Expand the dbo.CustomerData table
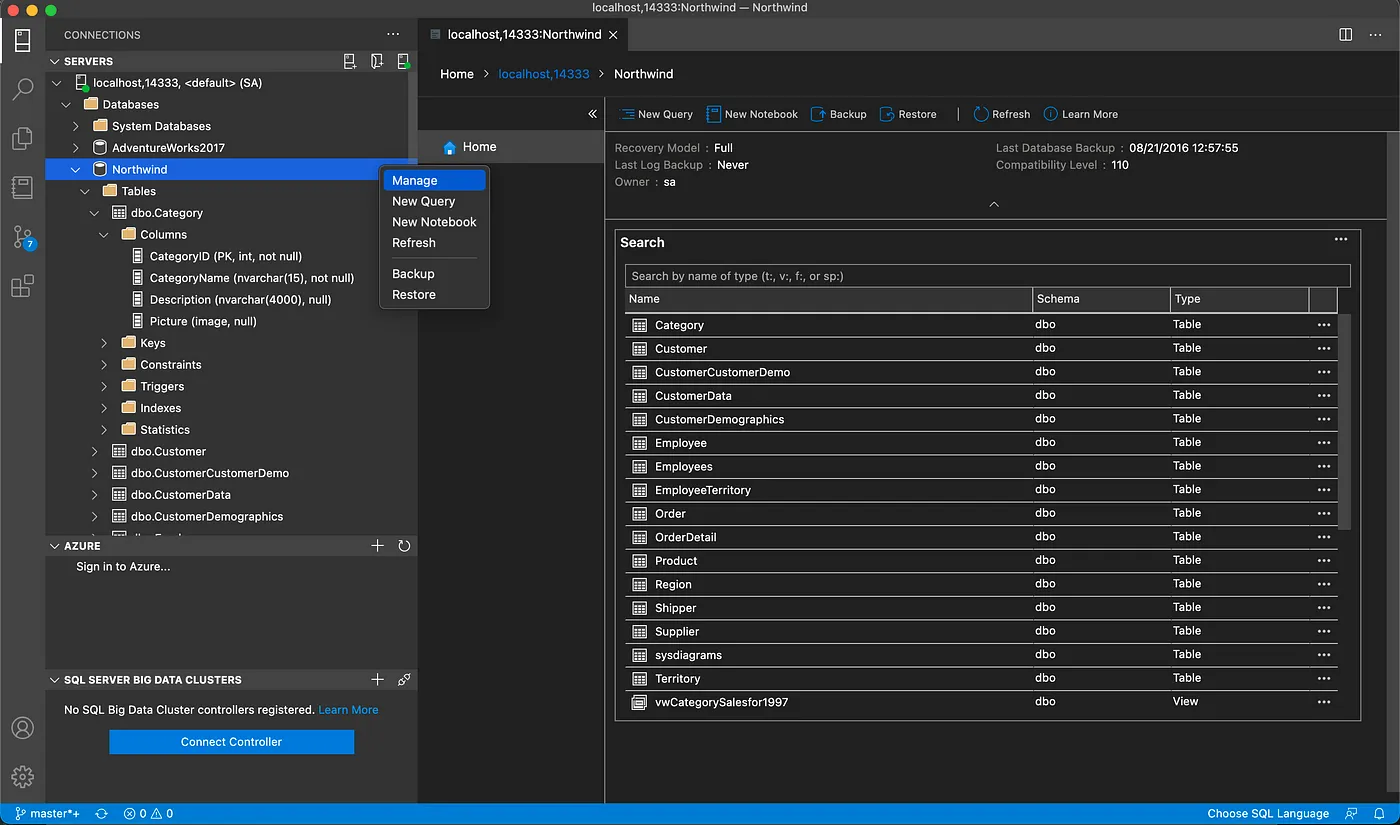1400x825 pixels. 95,495
